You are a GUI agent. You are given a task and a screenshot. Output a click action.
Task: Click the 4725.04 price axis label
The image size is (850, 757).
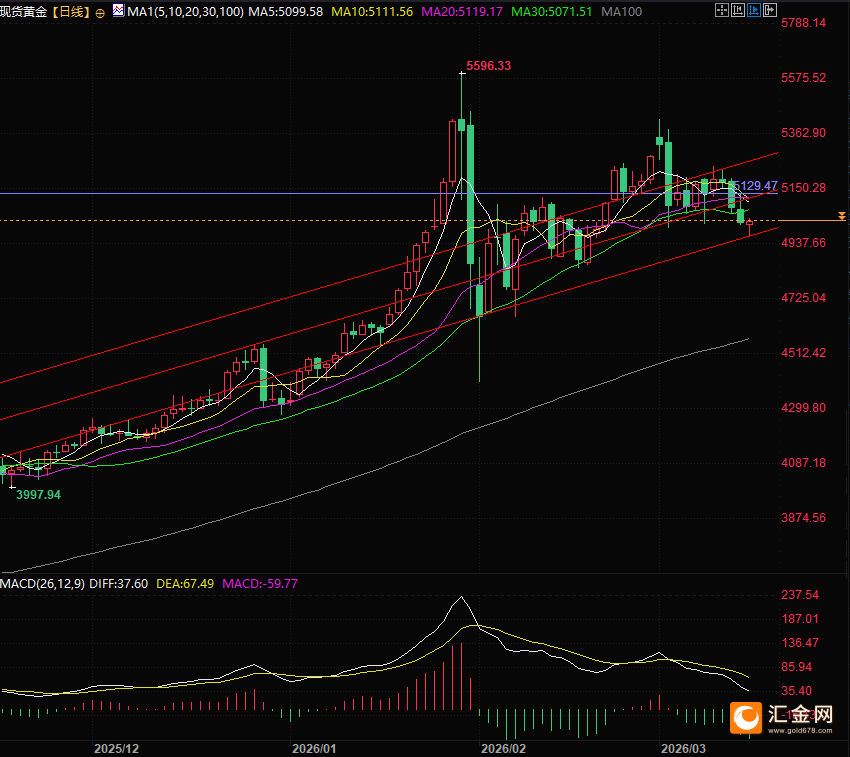coord(803,298)
